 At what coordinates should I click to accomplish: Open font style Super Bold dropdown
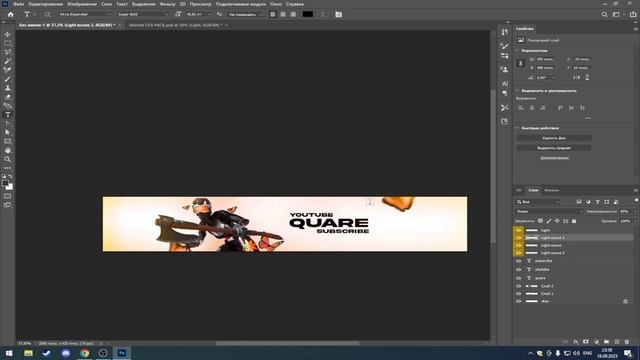point(143,14)
